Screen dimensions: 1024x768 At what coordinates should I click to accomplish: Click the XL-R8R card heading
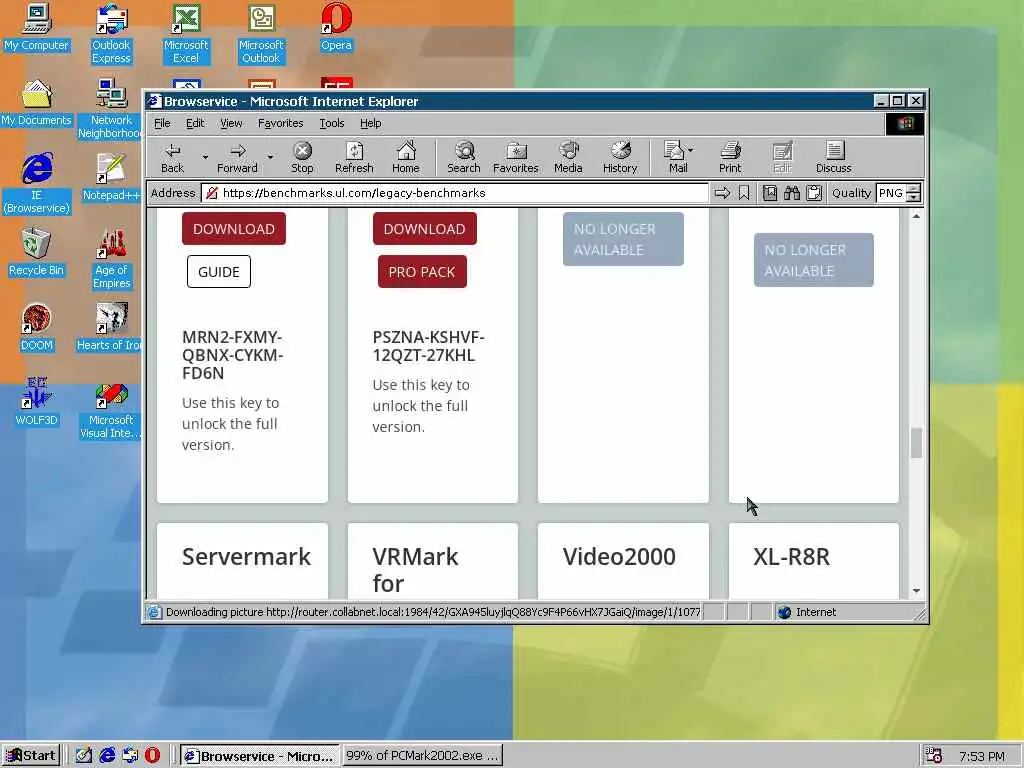(792, 556)
